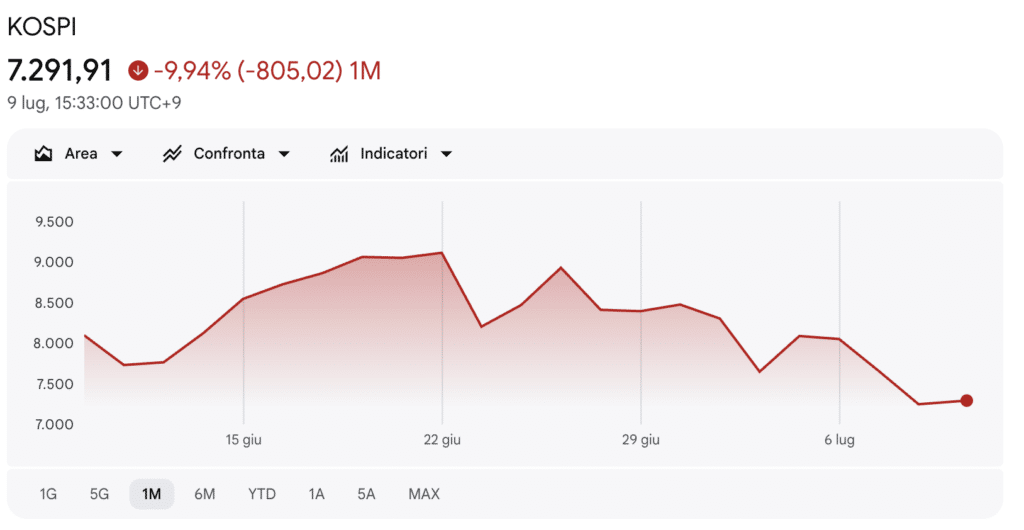Click the 8.500 y-axis label
This screenshot has width=1024, height=530.
[54, 303]
